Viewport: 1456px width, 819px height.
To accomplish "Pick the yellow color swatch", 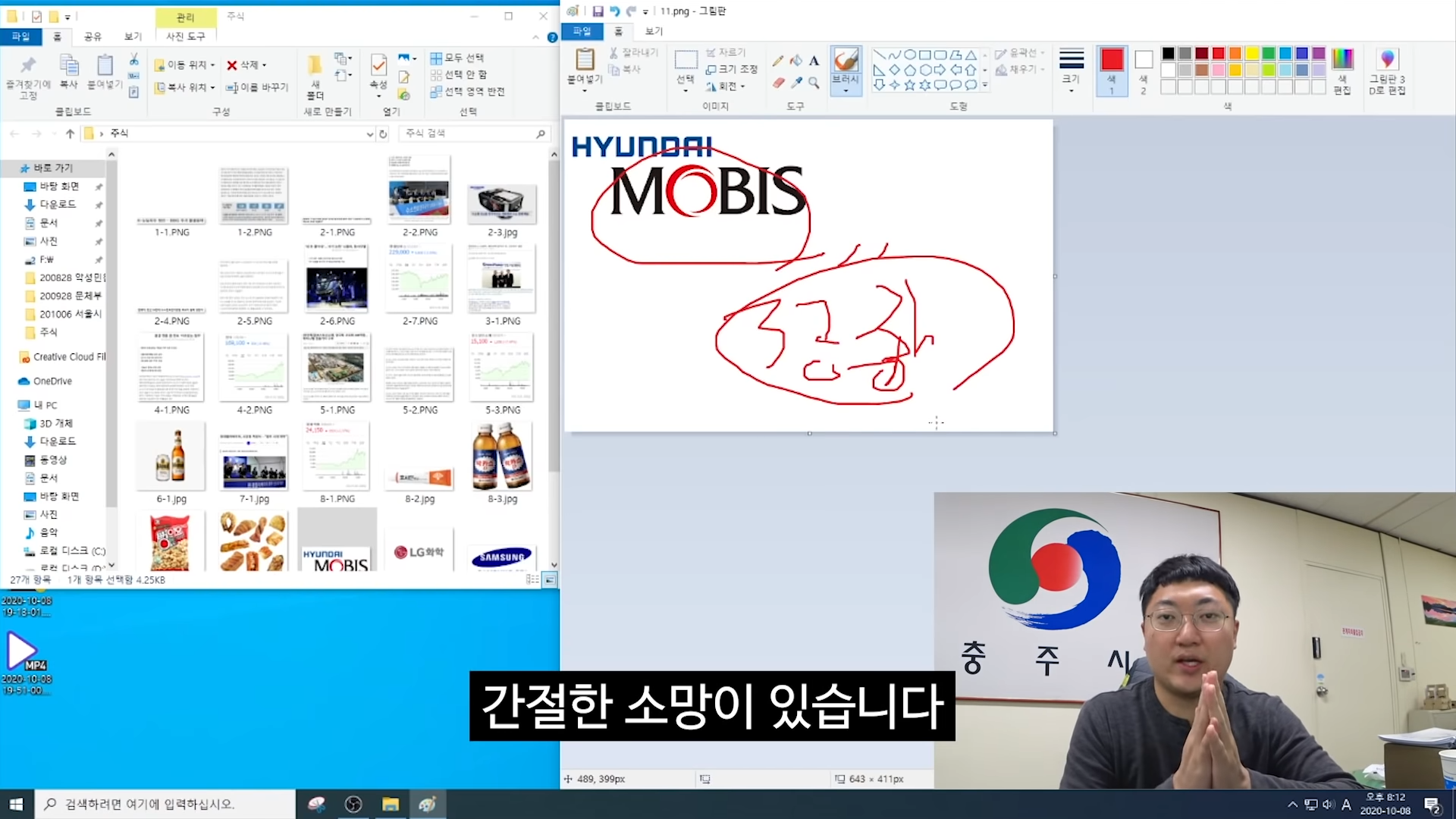I will 1252,53.
